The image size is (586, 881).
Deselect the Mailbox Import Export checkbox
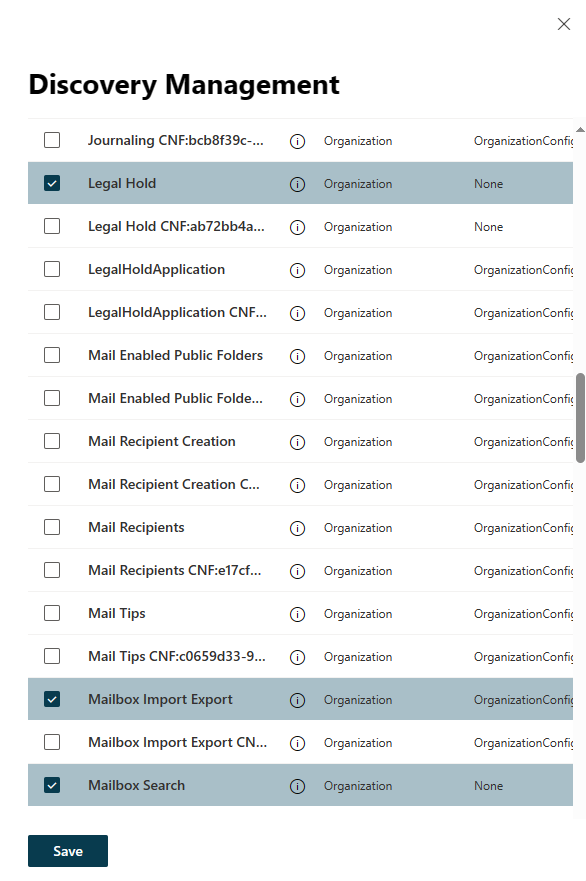(52, 699)
